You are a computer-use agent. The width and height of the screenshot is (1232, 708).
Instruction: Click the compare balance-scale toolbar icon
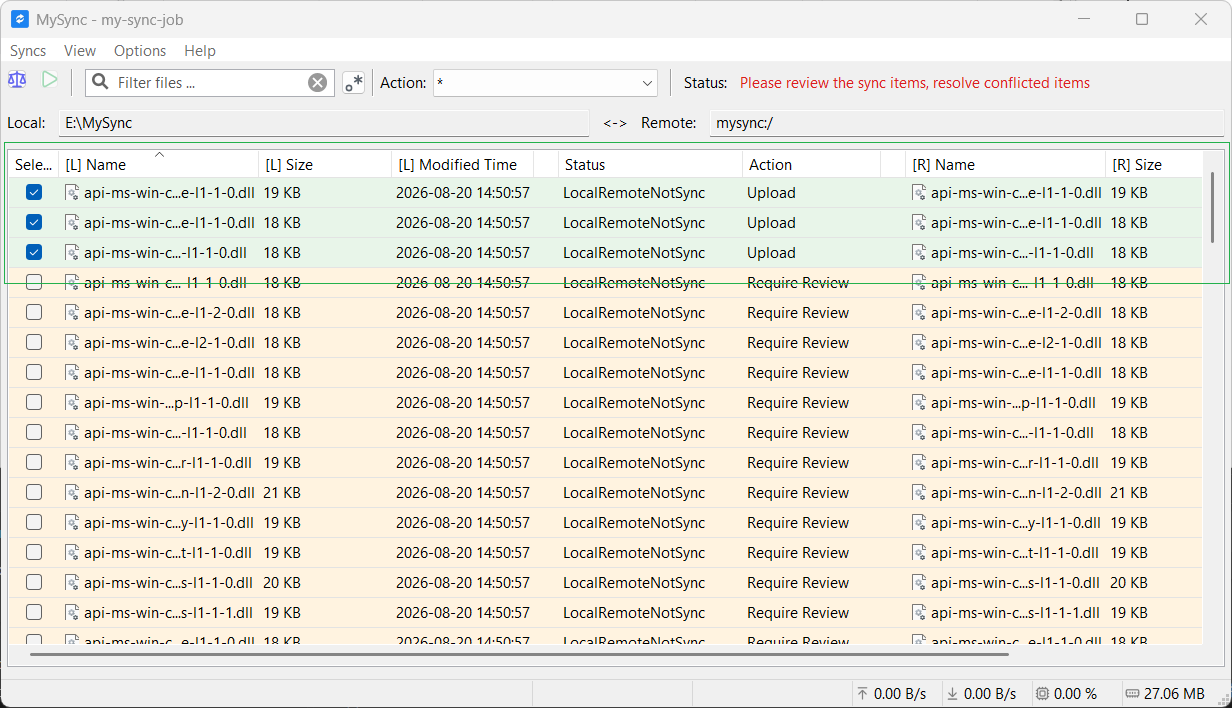17,80
